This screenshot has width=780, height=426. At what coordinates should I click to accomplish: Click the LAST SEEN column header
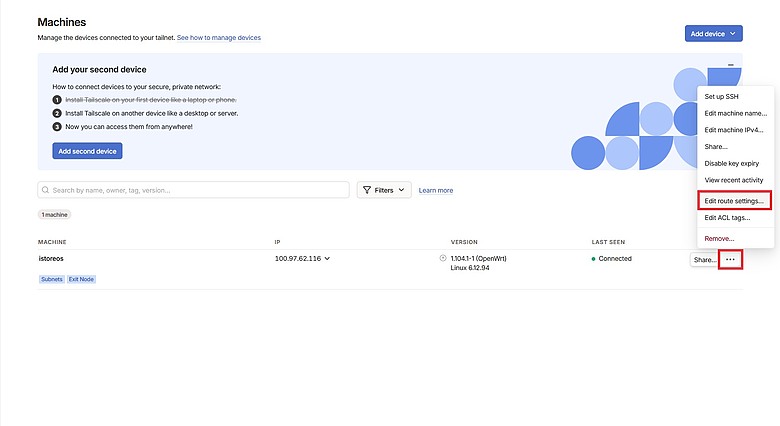pos(608,242)
